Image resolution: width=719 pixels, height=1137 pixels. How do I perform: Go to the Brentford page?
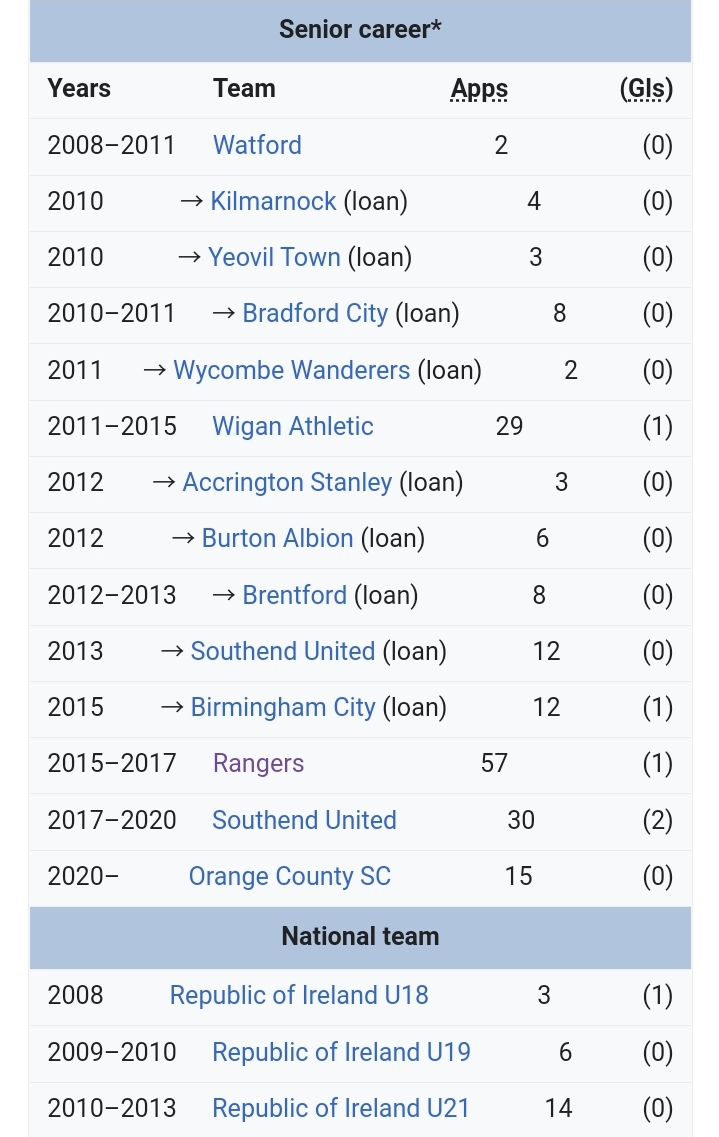click(294, 595)
